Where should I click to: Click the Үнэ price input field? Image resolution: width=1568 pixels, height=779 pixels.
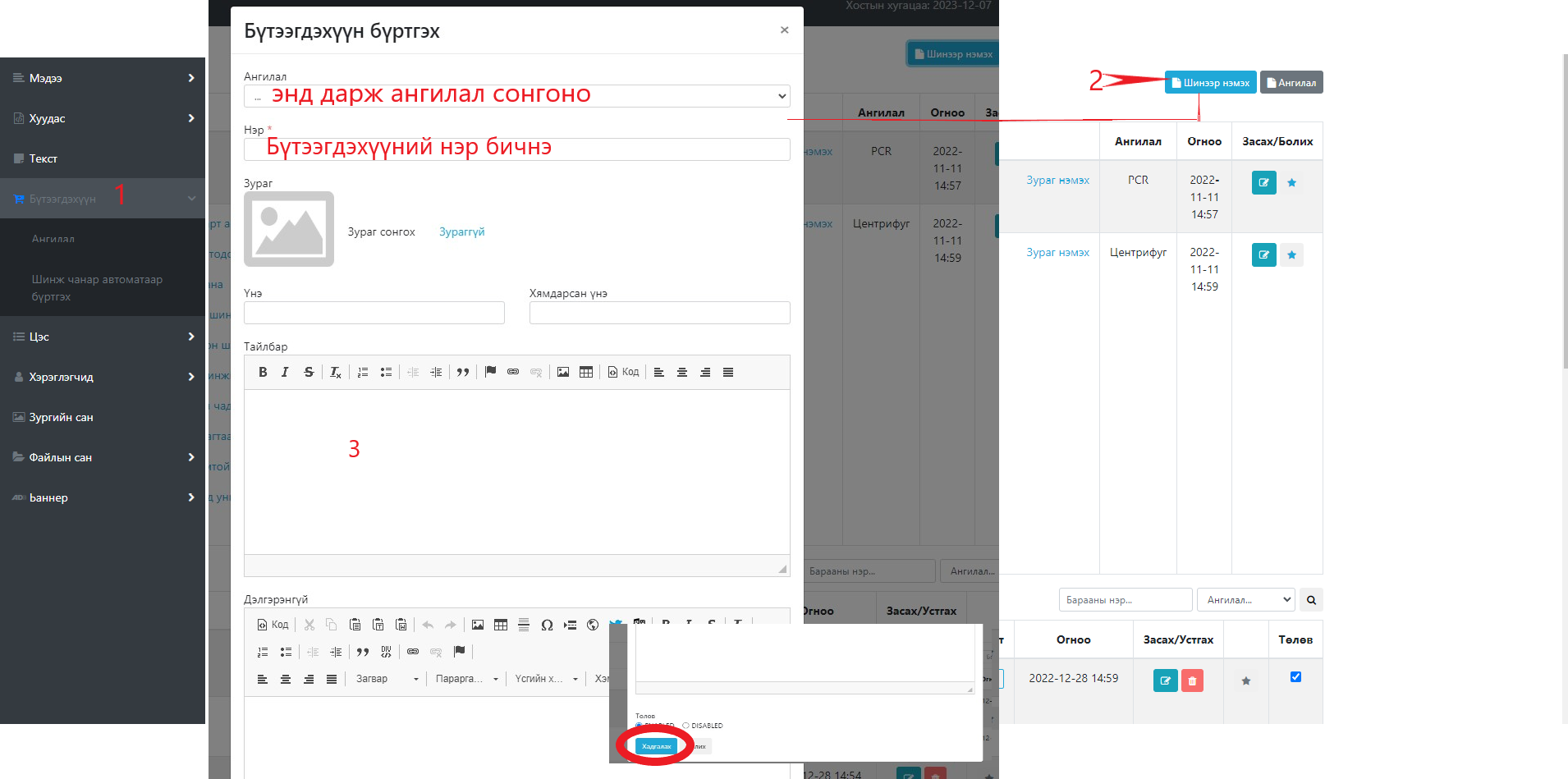click(374, 313)
